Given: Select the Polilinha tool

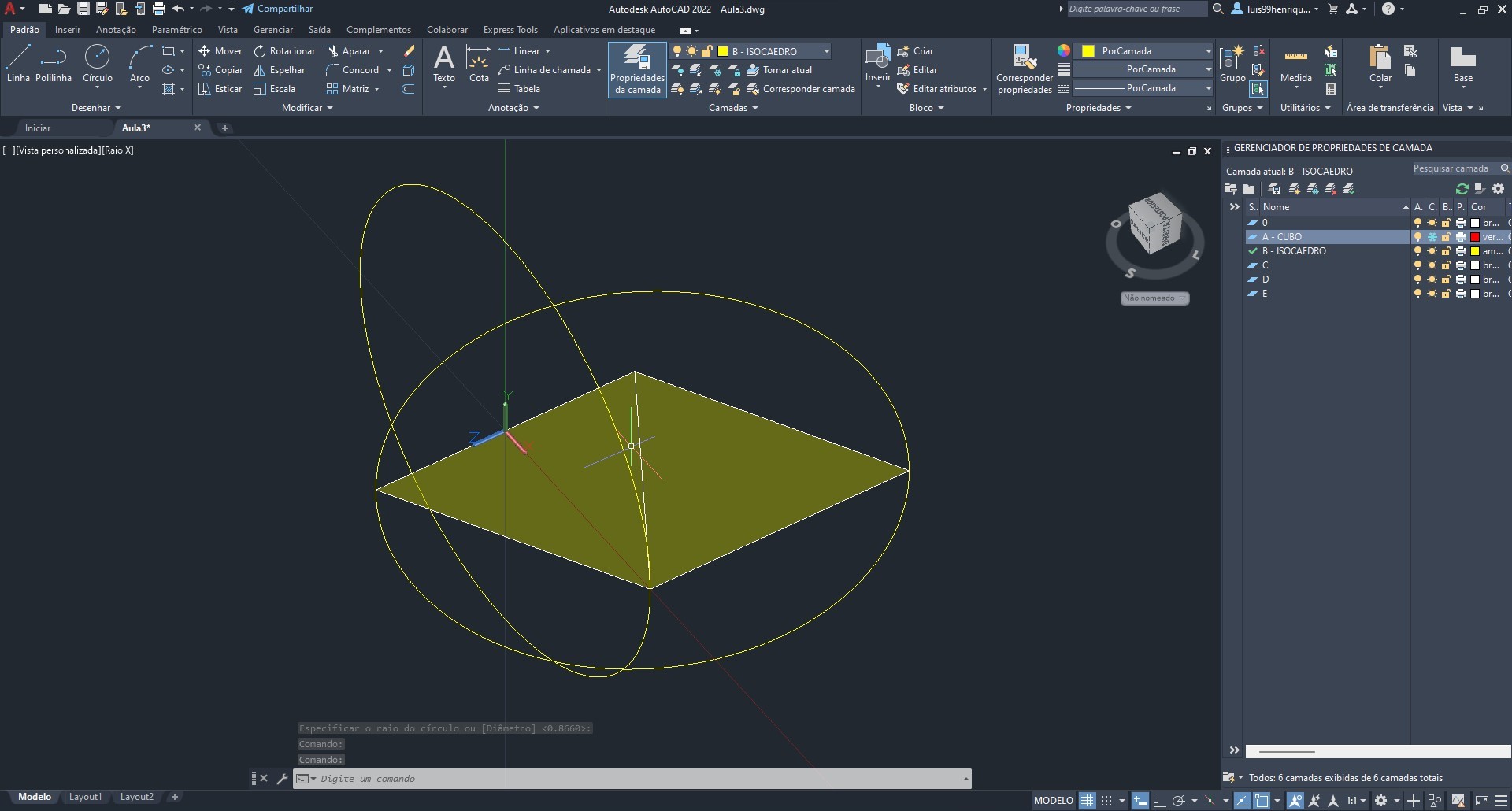Looking at the screenshot, I should 54,63.
